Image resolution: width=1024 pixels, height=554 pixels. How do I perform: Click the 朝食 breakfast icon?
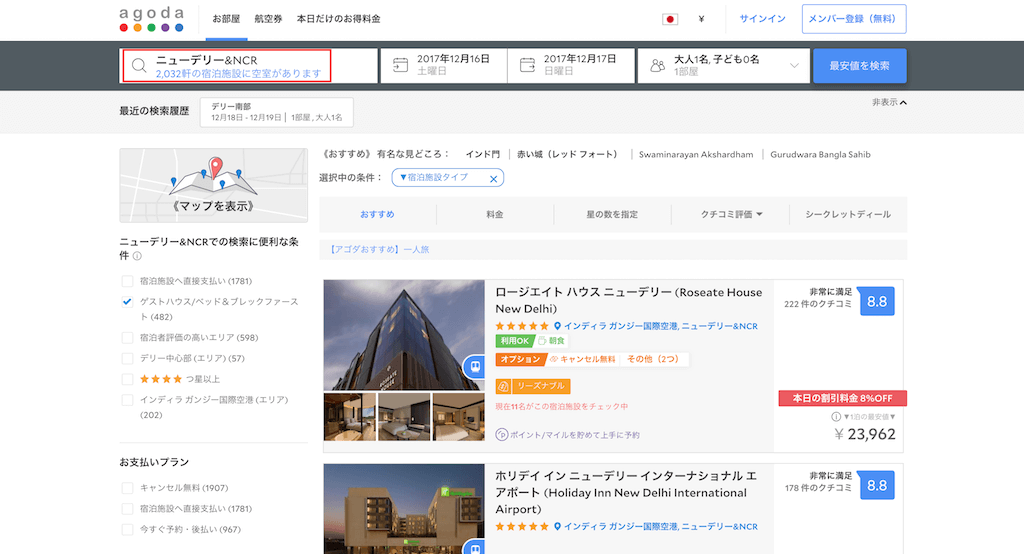click(x=541, y=340)
